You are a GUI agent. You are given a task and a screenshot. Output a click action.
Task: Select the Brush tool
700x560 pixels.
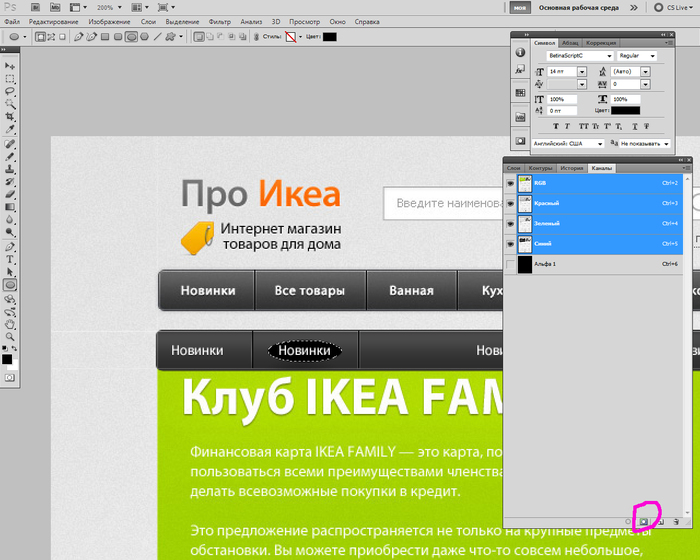point(10,157)
